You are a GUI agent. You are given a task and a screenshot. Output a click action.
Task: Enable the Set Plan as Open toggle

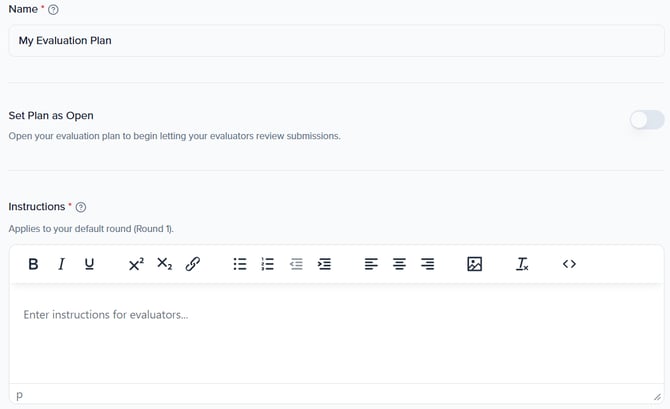coord(647,120)
